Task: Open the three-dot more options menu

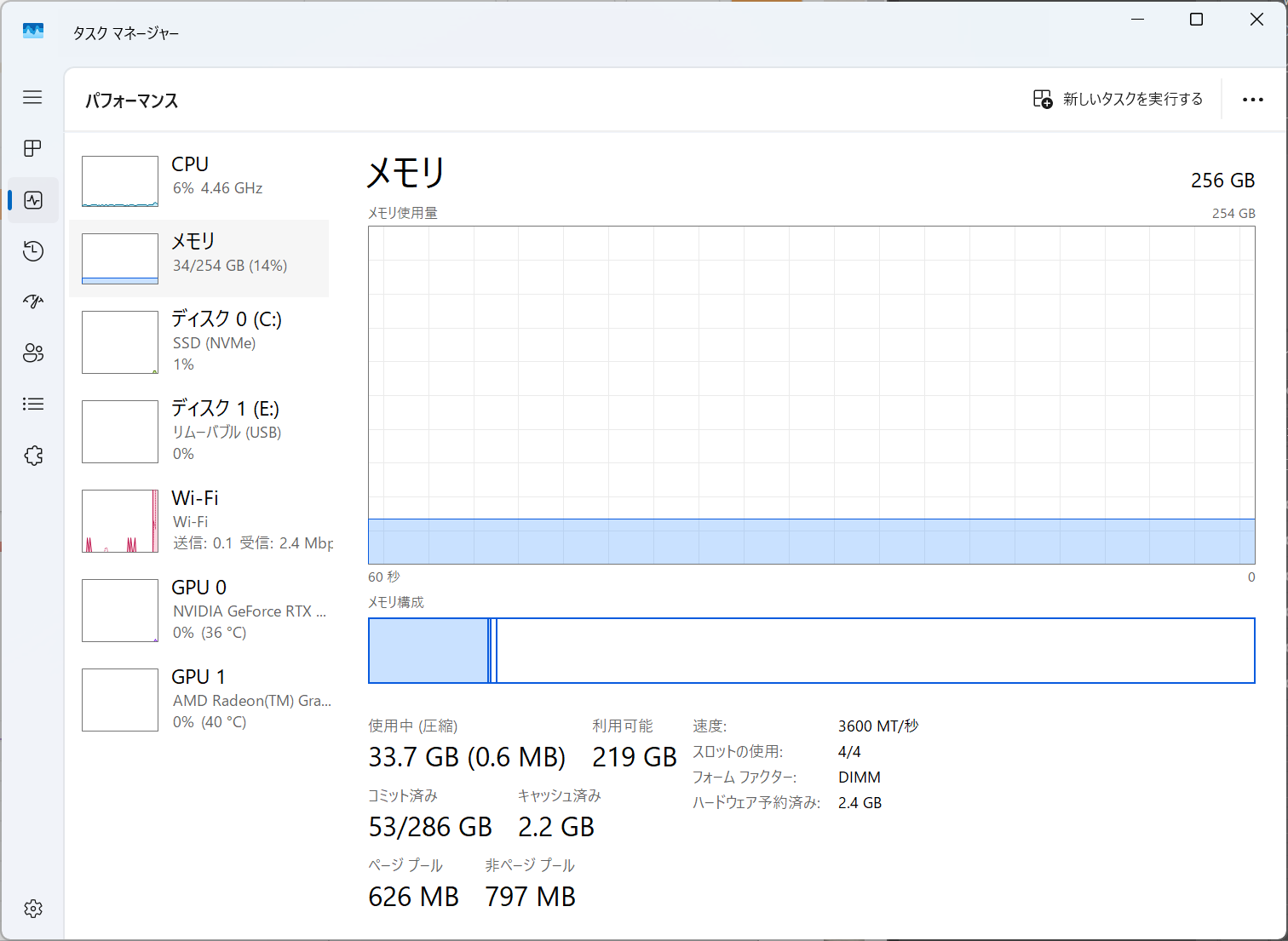Action: point(1252,100)
